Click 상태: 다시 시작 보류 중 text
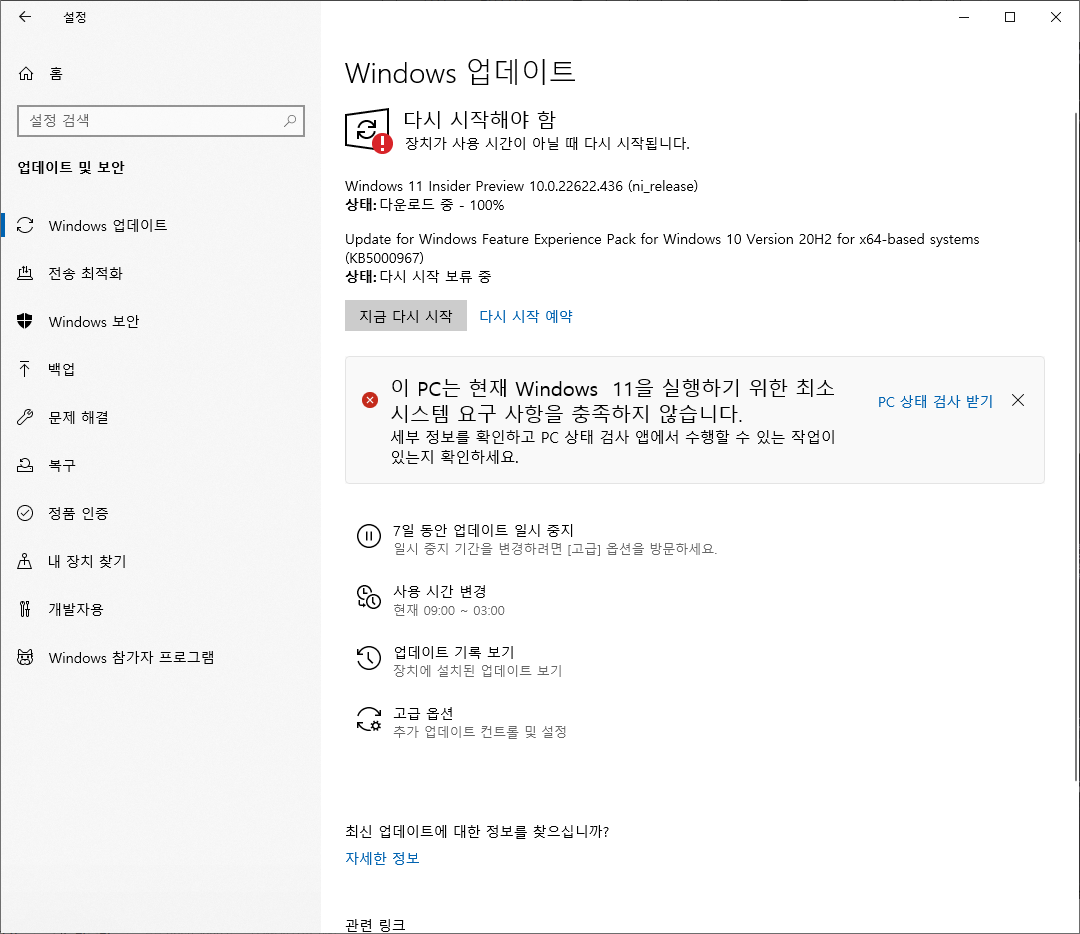The height and width of the screenshot is (934, 1080). pos(418,277)
